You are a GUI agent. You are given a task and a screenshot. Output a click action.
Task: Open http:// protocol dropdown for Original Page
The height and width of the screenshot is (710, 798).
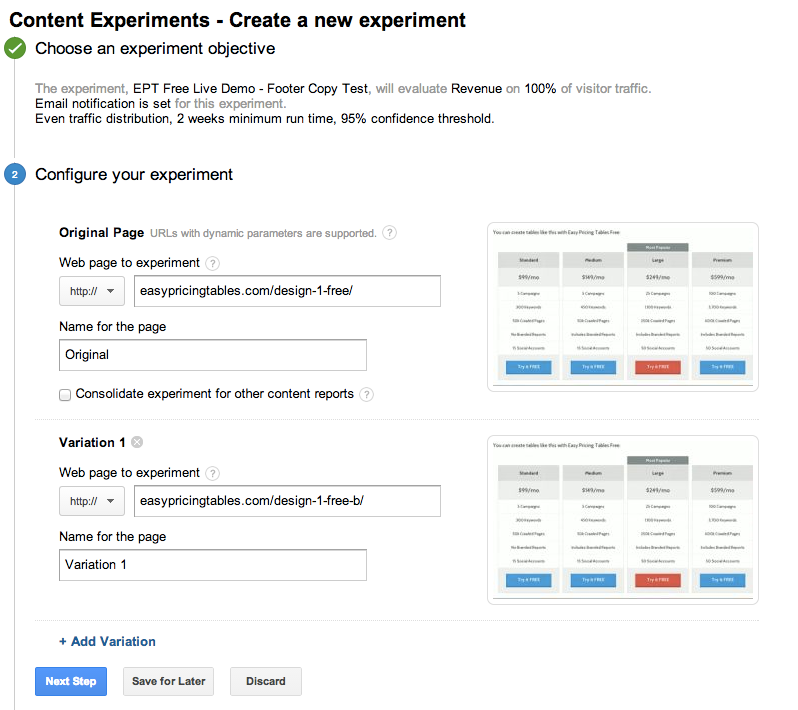tap(92, 291)
